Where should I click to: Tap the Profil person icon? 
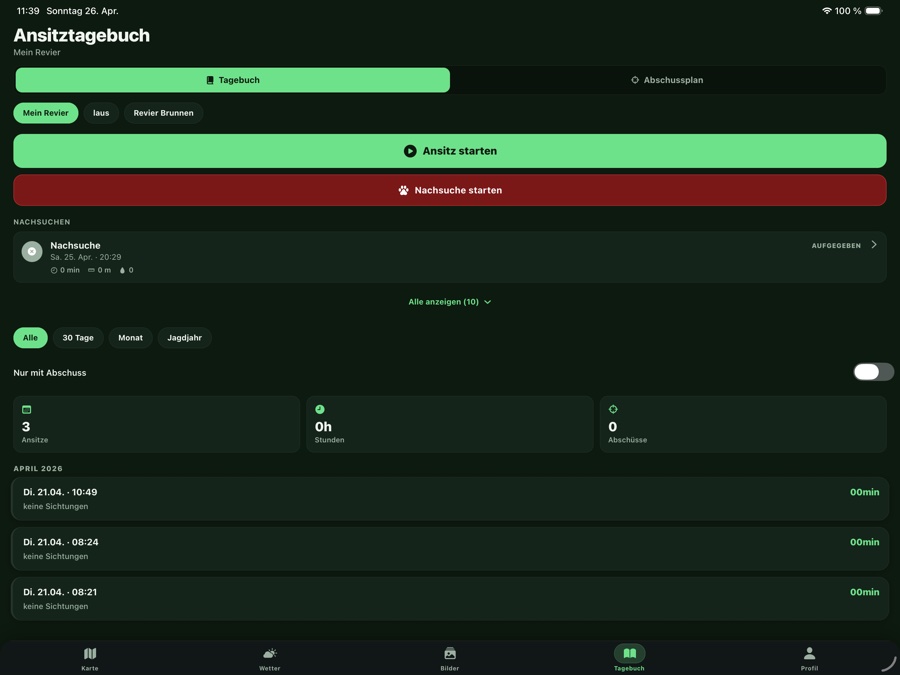(x=809, y=653)
